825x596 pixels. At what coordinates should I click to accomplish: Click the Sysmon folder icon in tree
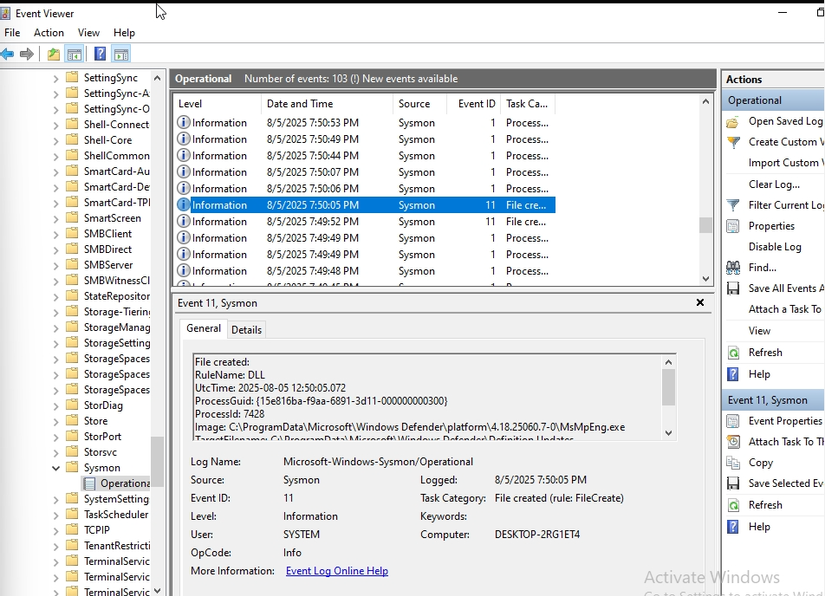pos(72,467)
